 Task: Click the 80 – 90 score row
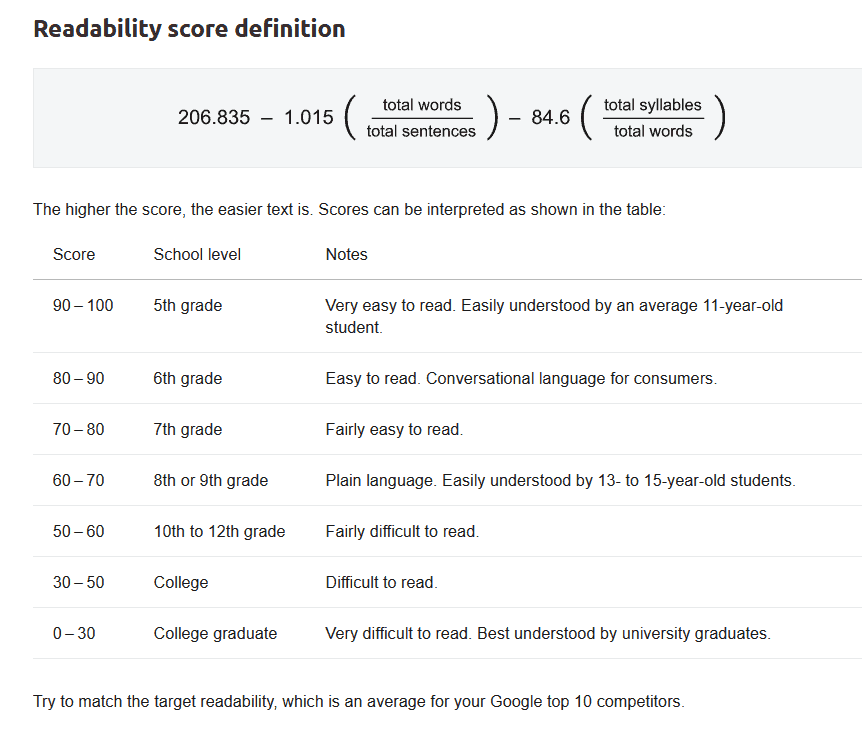(x=78, y=379)
